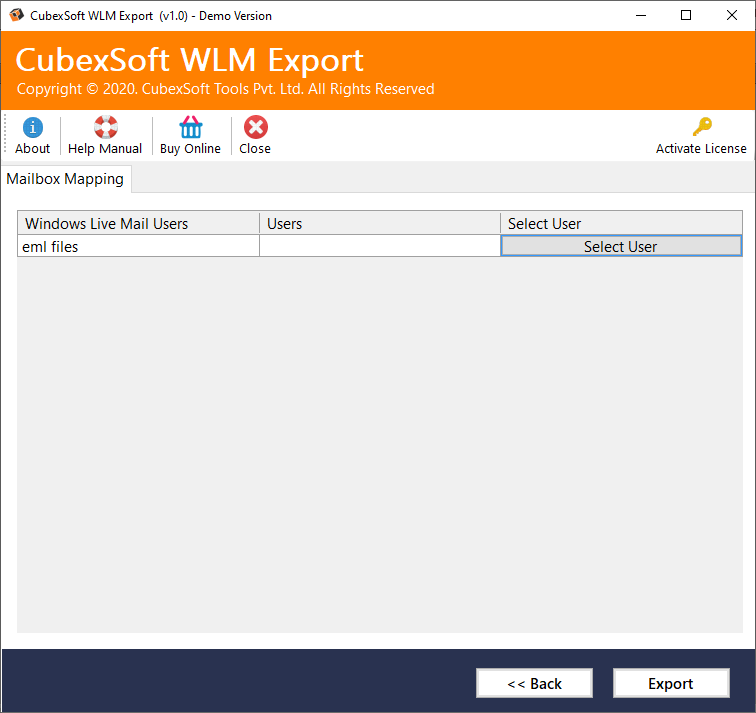Close the window using title bar X
The width and height of the screenshot is (756, 713).
pyautogui.click(x=732, y=15)
